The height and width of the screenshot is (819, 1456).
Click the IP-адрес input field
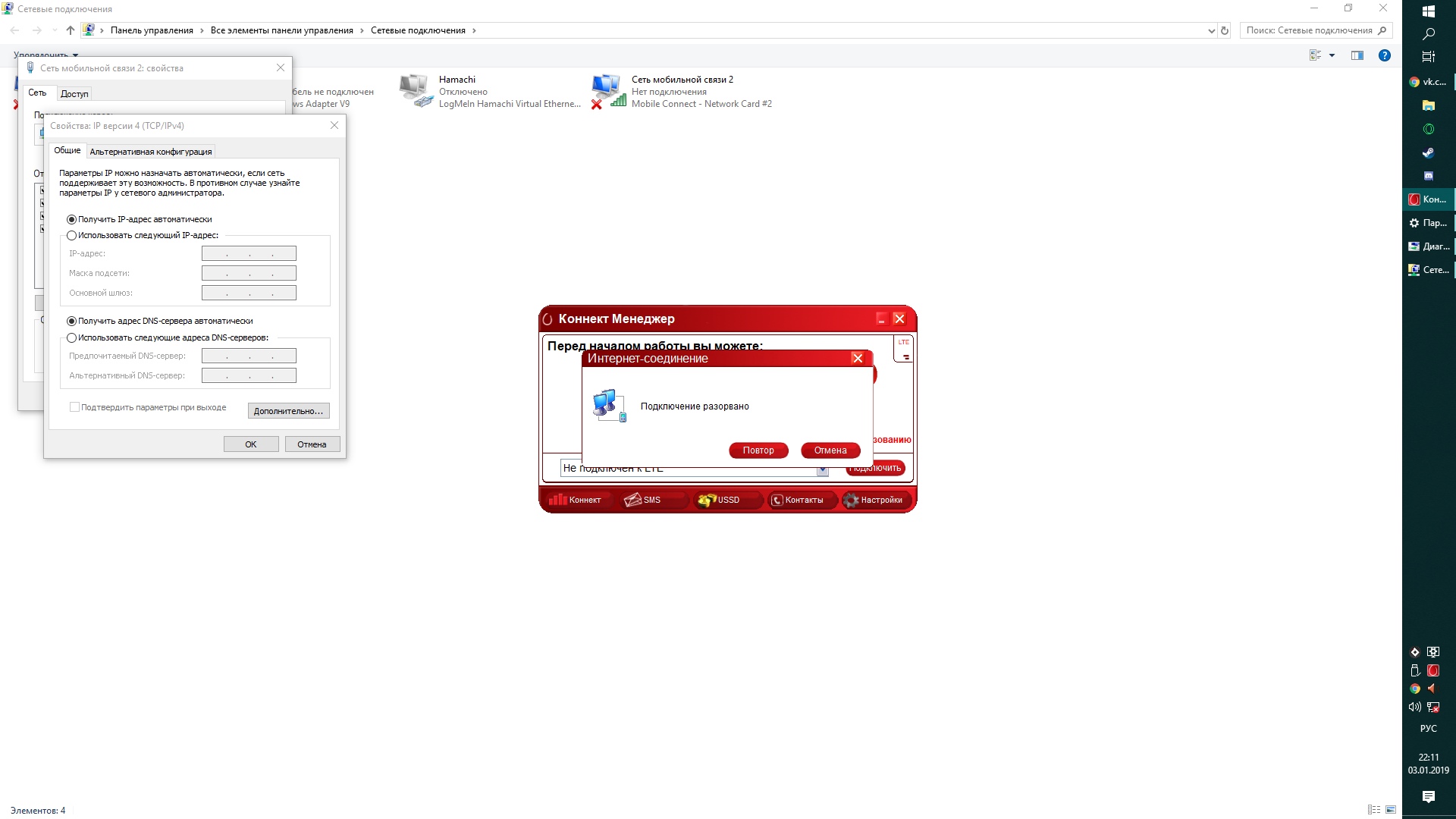point(249,253)
